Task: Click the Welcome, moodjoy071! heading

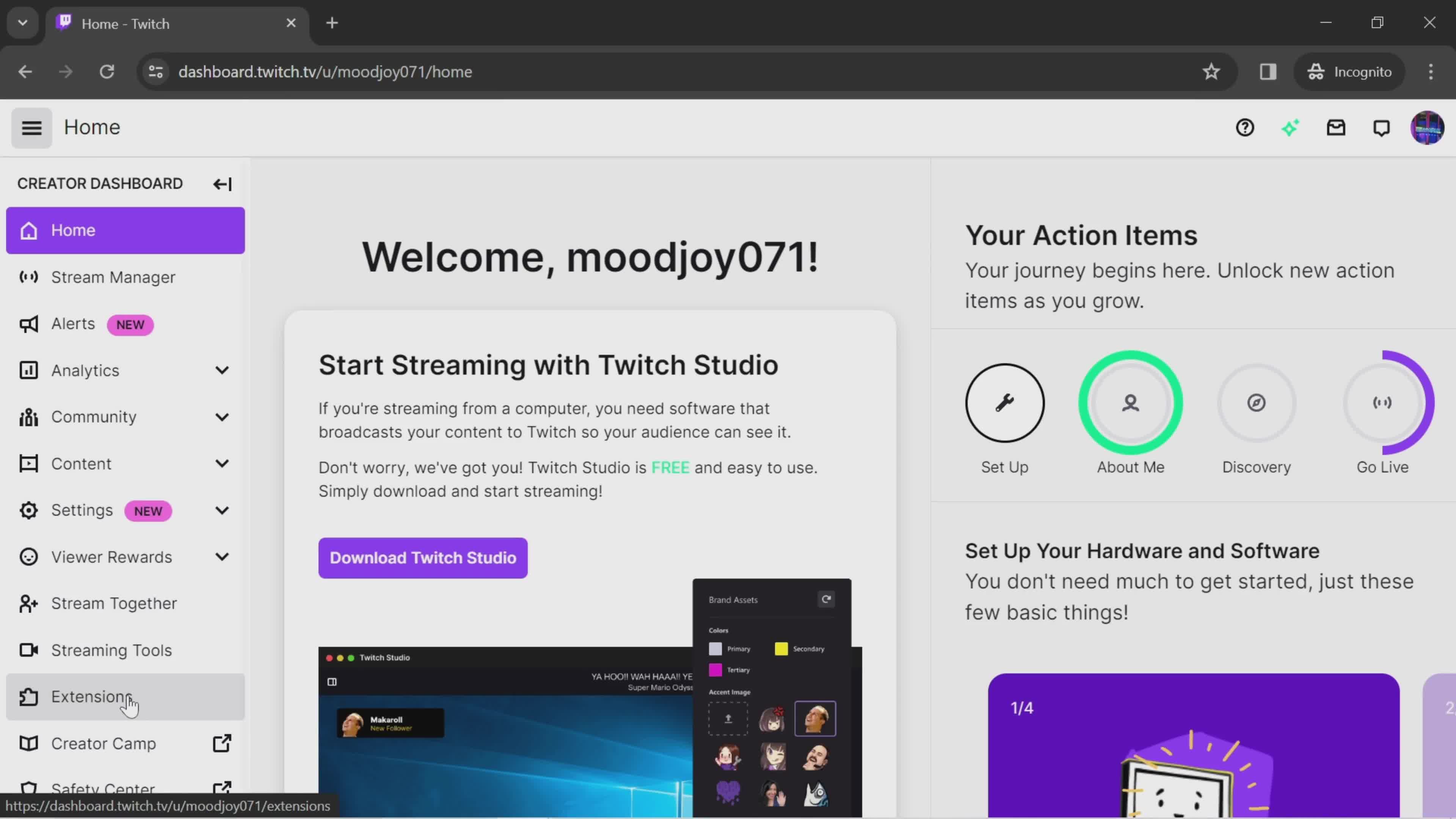Action: (x=590, y=257)
